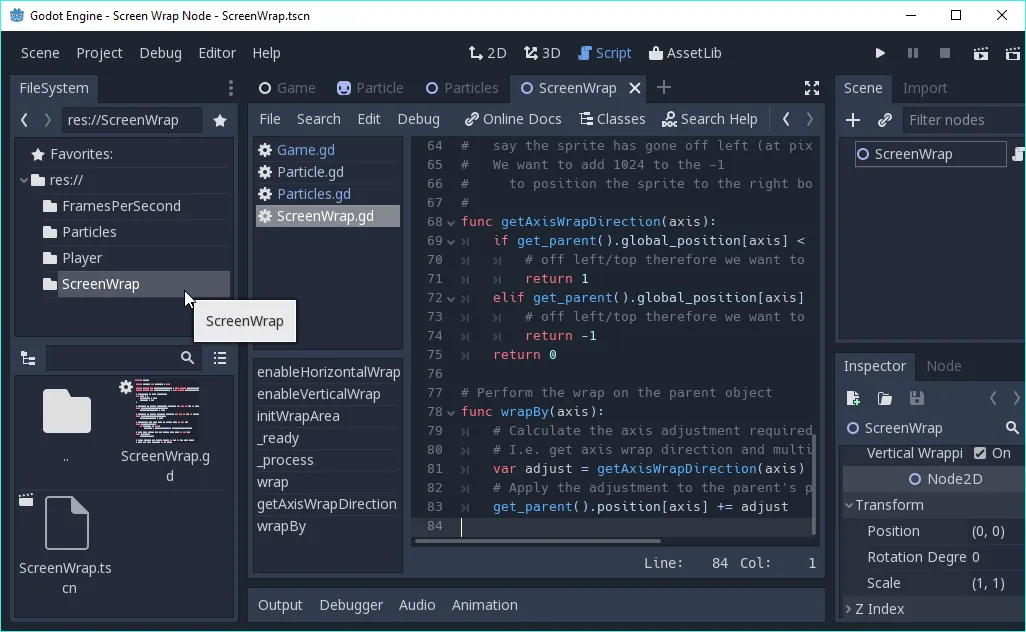
Task: Open the Output bottom panel
Action: (x=280, y=605)
